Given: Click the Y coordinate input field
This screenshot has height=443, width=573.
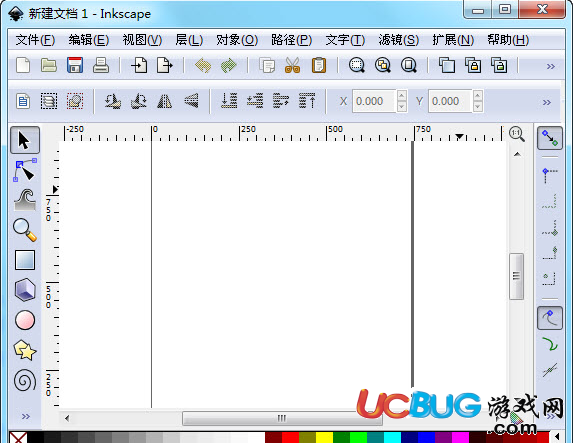Looking at the screenshot, I should tap(450, 101).
